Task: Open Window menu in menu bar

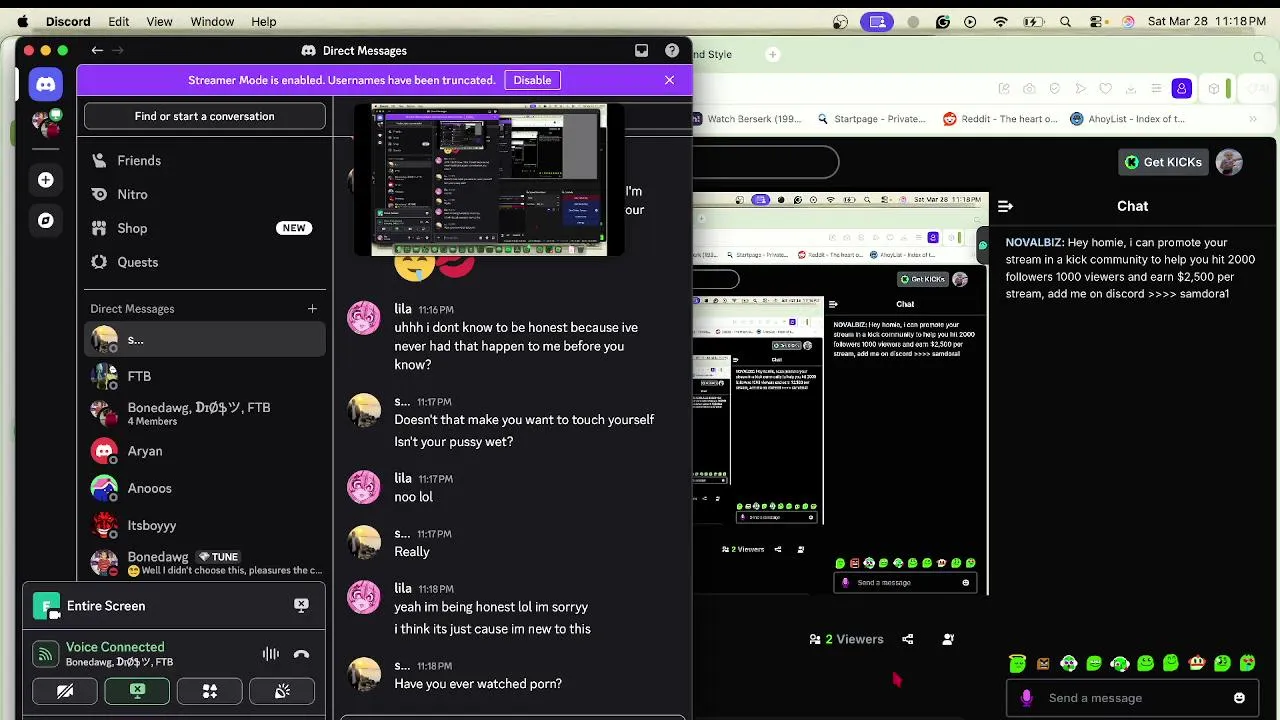Action: pos(212,21)
